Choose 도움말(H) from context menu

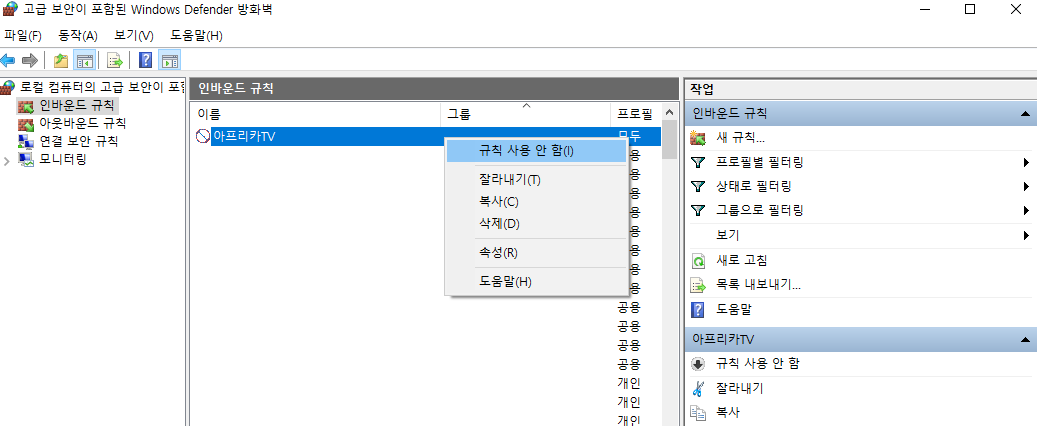point(536,282)
